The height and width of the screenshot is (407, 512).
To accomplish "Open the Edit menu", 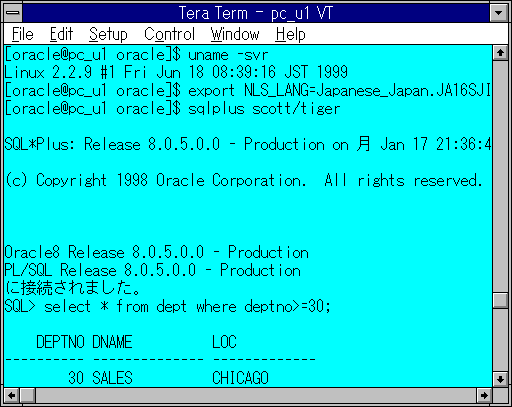I will 61,34.
